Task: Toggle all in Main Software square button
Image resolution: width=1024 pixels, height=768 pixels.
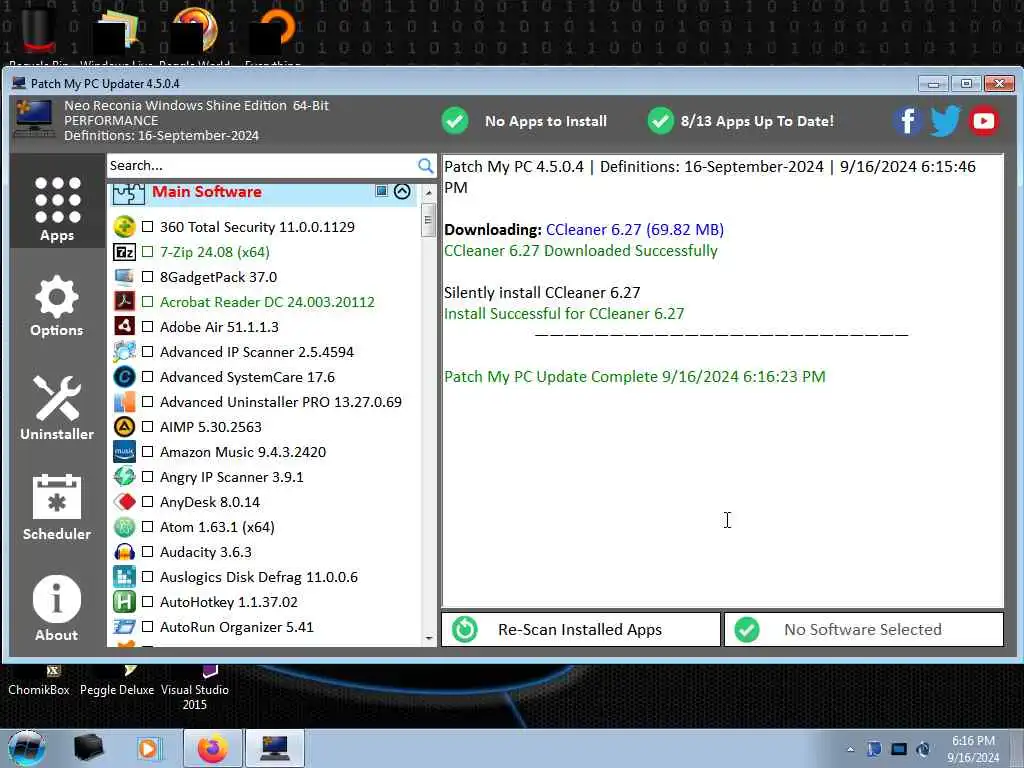Action: 381,191
